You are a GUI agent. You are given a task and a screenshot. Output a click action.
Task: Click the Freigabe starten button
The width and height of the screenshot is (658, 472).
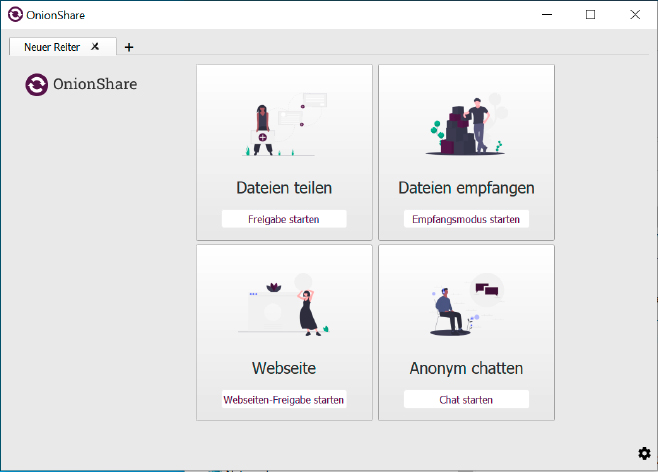(284, 219)
